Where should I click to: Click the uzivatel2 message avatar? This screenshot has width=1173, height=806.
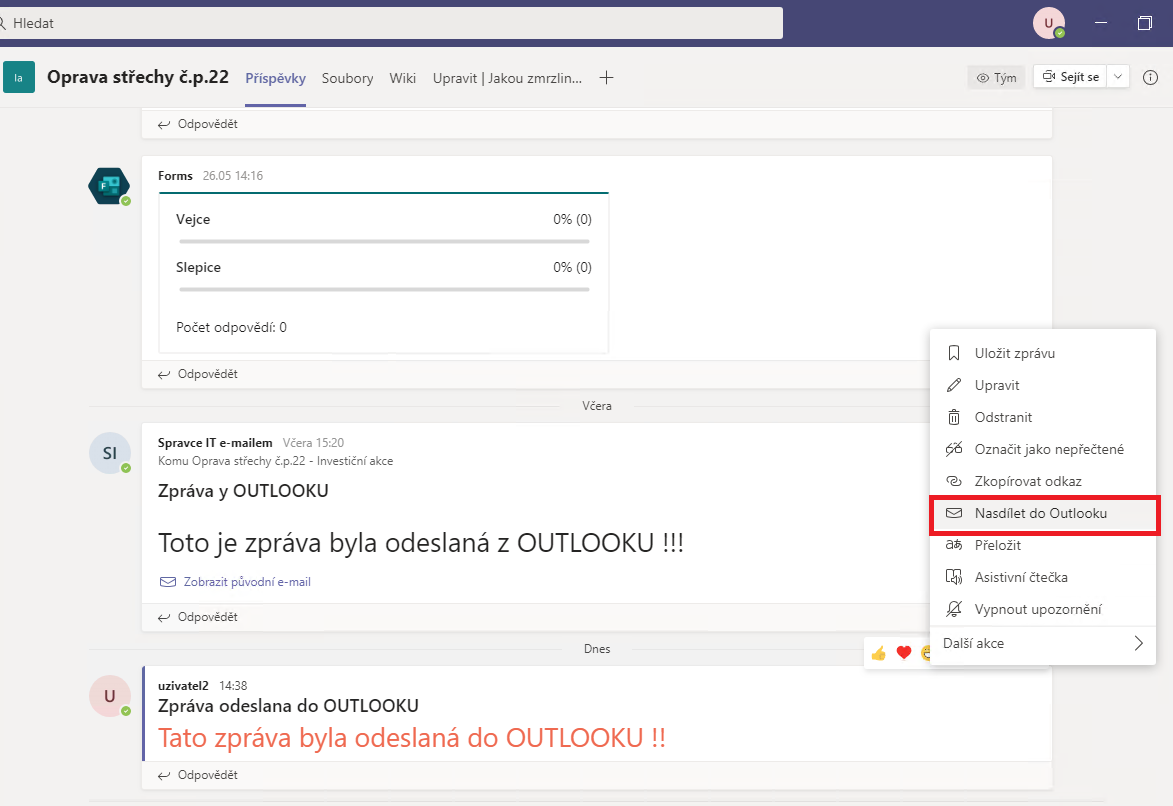click(110, 696)
